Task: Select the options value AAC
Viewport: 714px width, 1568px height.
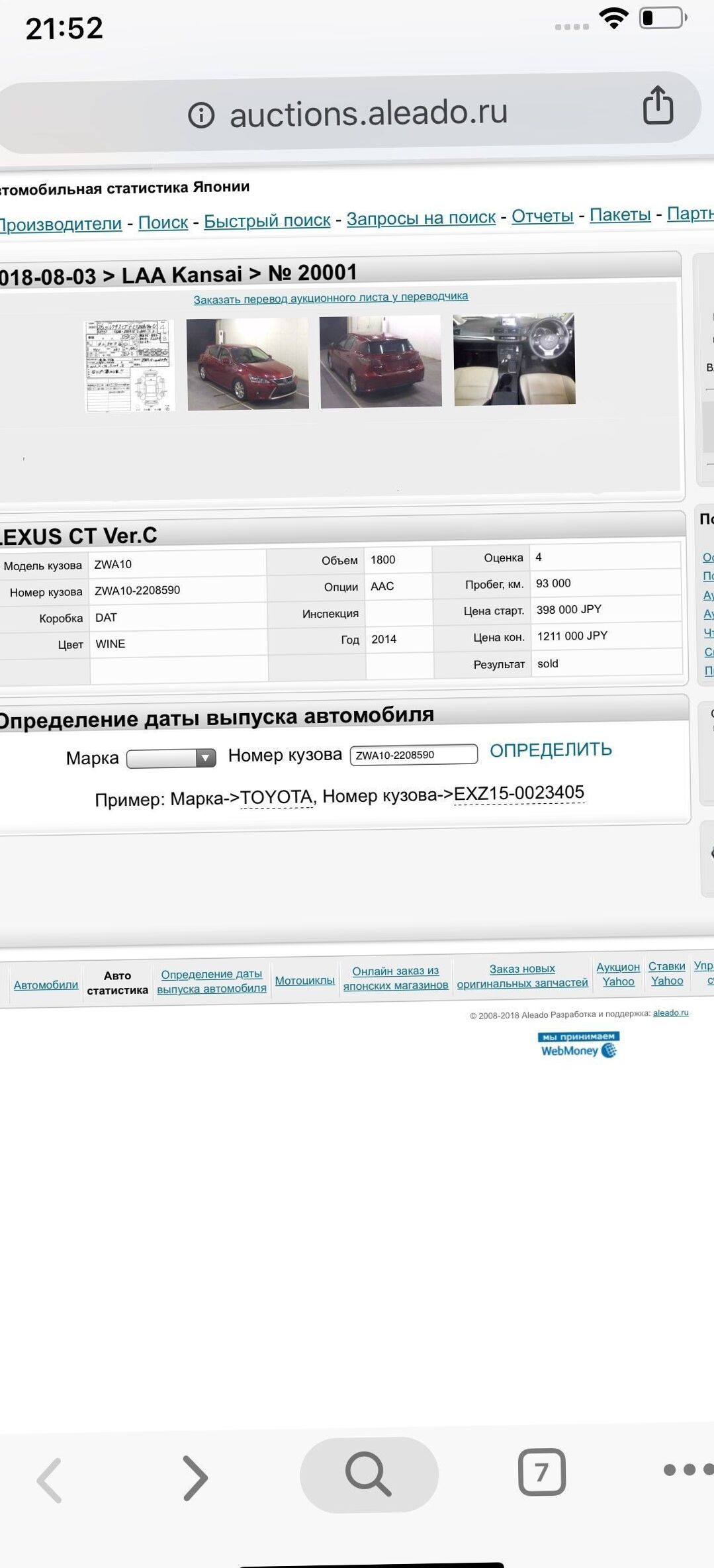Action: [382, 586]
